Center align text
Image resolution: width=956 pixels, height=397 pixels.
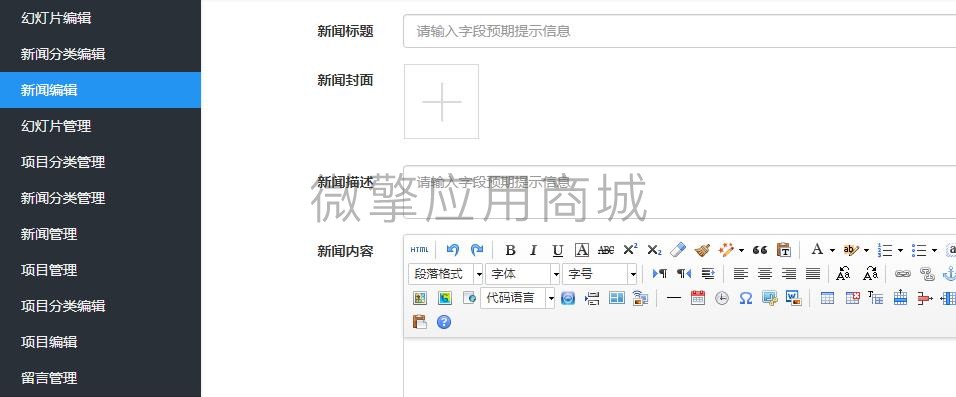coord(765,274)
